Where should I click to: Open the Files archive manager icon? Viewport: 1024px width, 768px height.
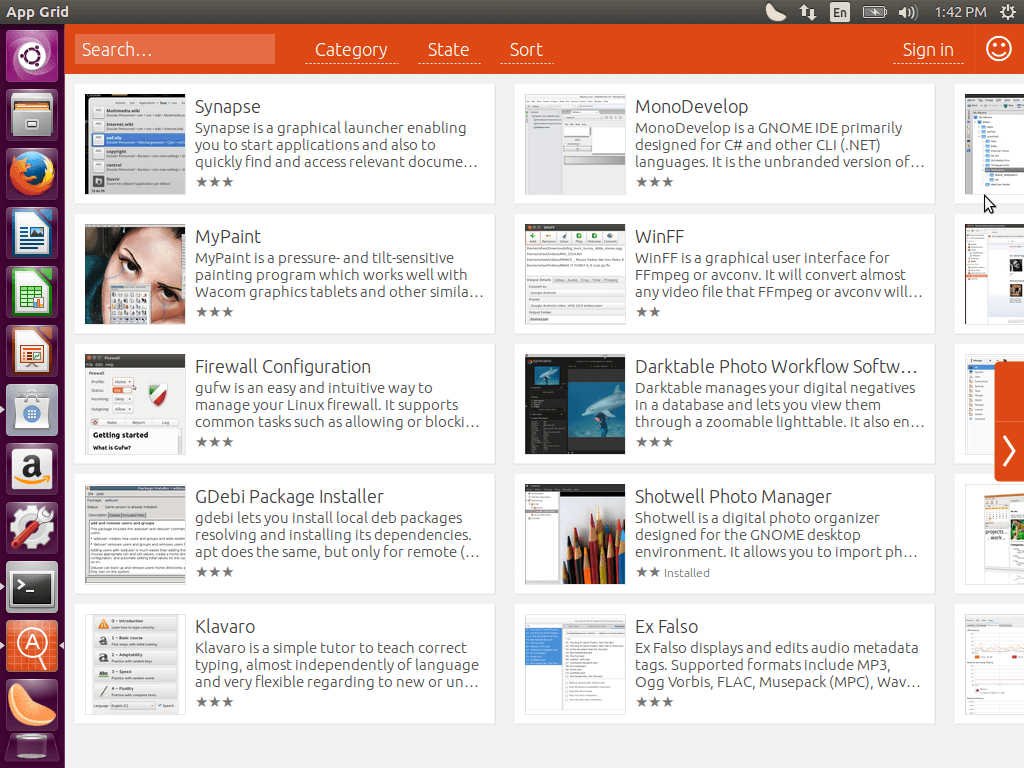point(32,113)
